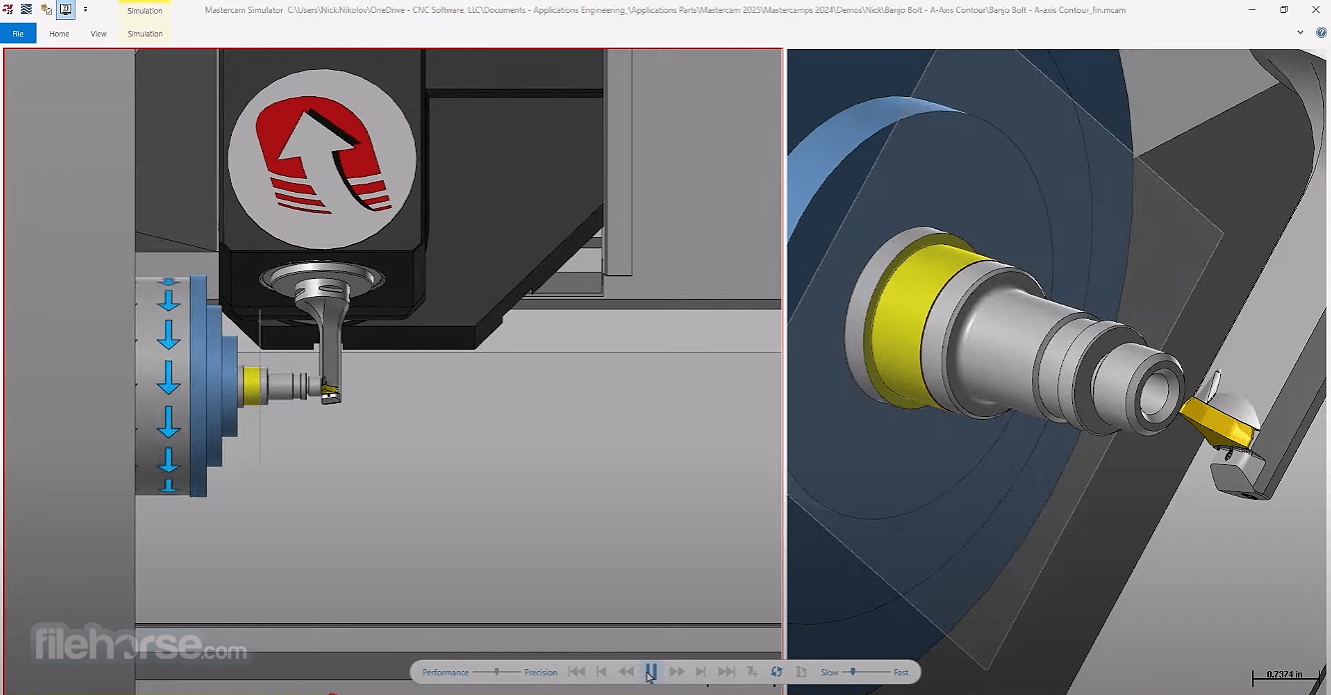Adjust the Slow-Fast speed slider
Viewport: 1331px width, 695px height.
coord(867,672)
